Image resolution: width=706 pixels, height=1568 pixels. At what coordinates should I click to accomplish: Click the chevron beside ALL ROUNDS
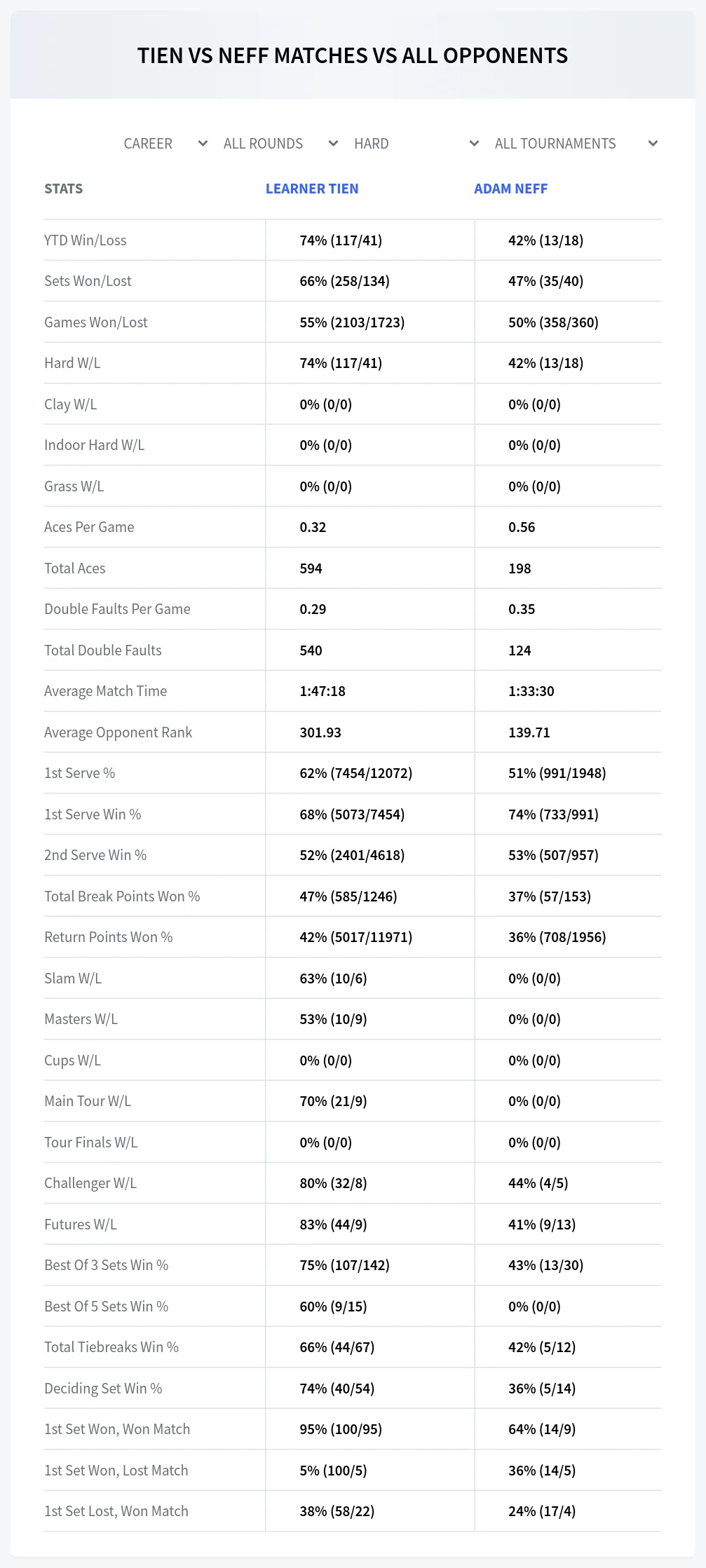[333, 144]
